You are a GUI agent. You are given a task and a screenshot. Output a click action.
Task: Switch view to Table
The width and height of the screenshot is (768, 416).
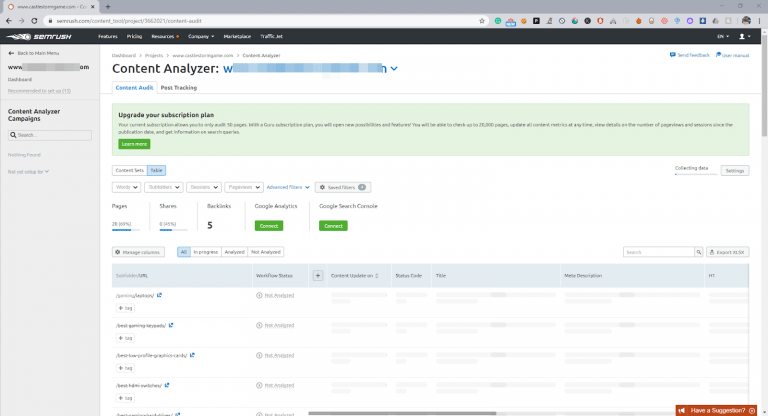pyautogui.click(x=156, y=170)
